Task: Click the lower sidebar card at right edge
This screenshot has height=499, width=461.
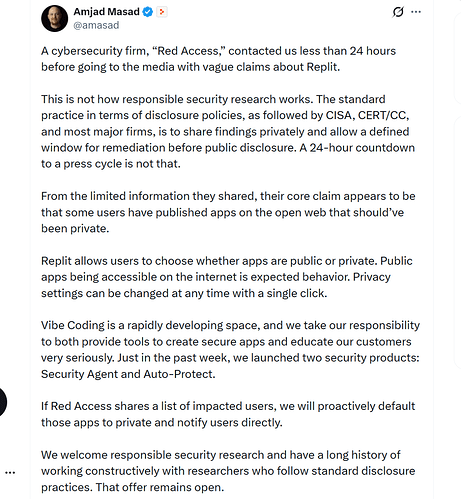Action: click(458, 242)
